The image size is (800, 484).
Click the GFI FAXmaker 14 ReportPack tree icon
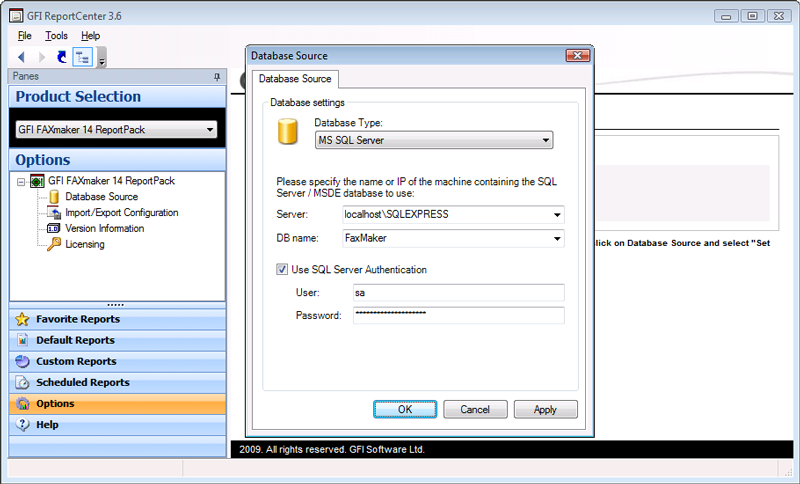(37, 181)
